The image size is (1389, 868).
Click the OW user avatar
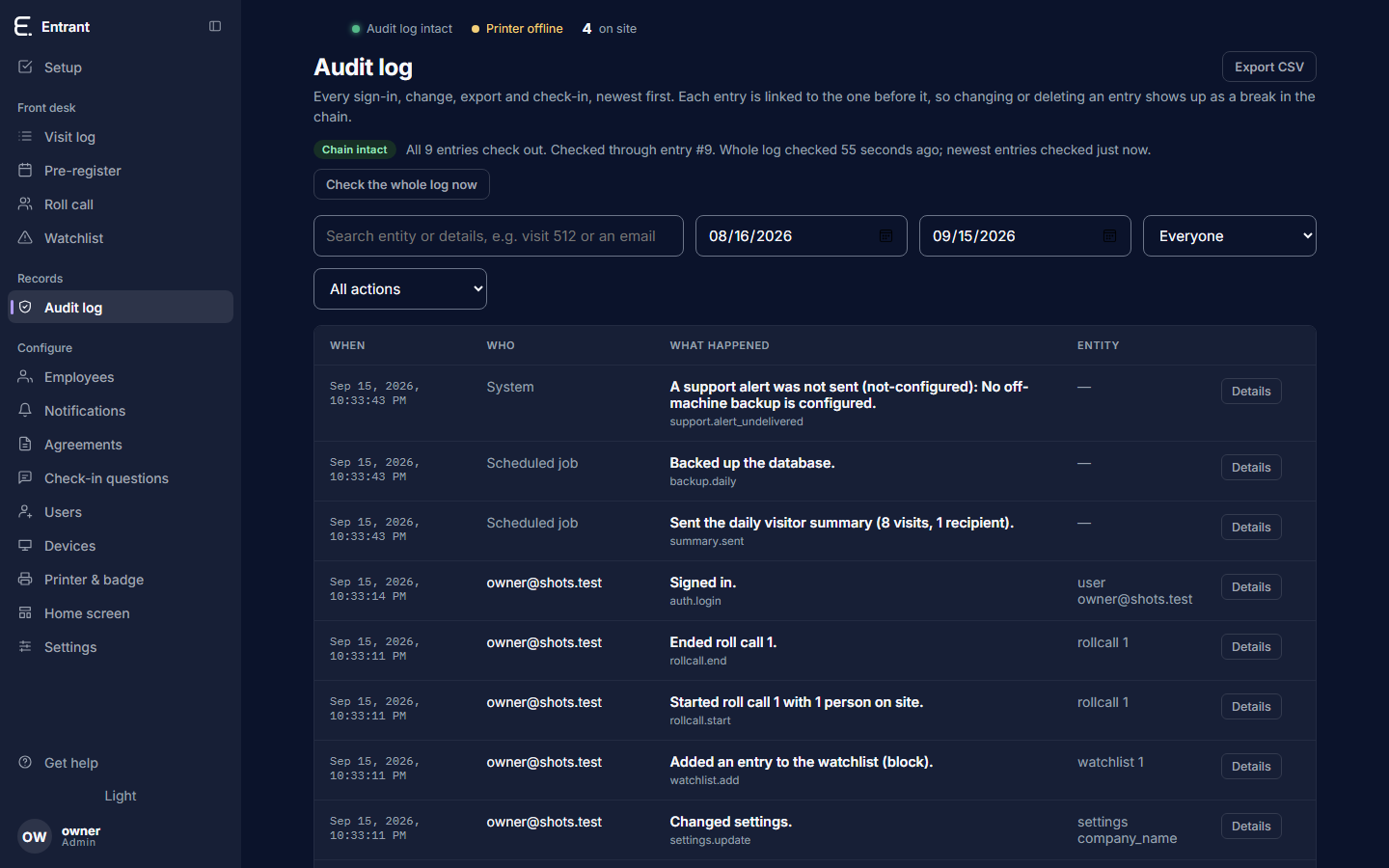[35, 836]
